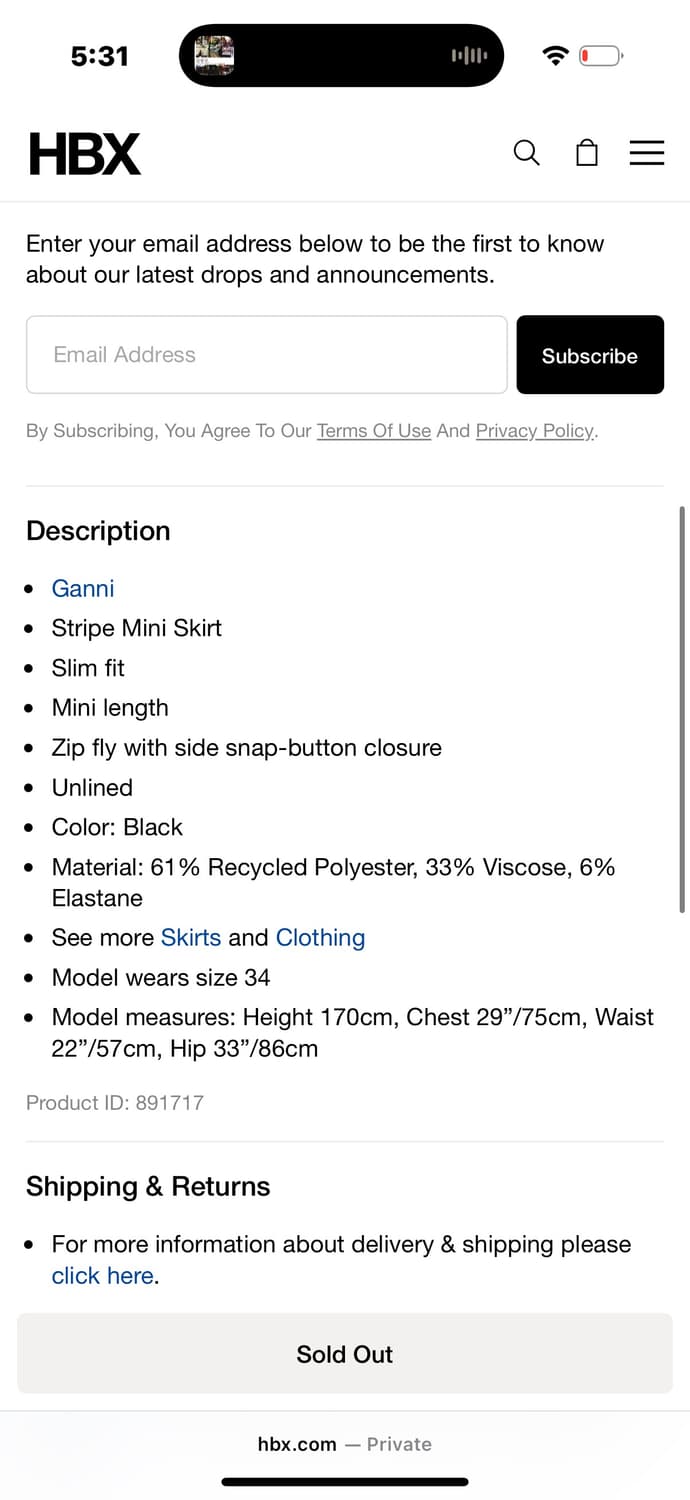
Task: Open the hamburger menu icon
Action: 647,152
